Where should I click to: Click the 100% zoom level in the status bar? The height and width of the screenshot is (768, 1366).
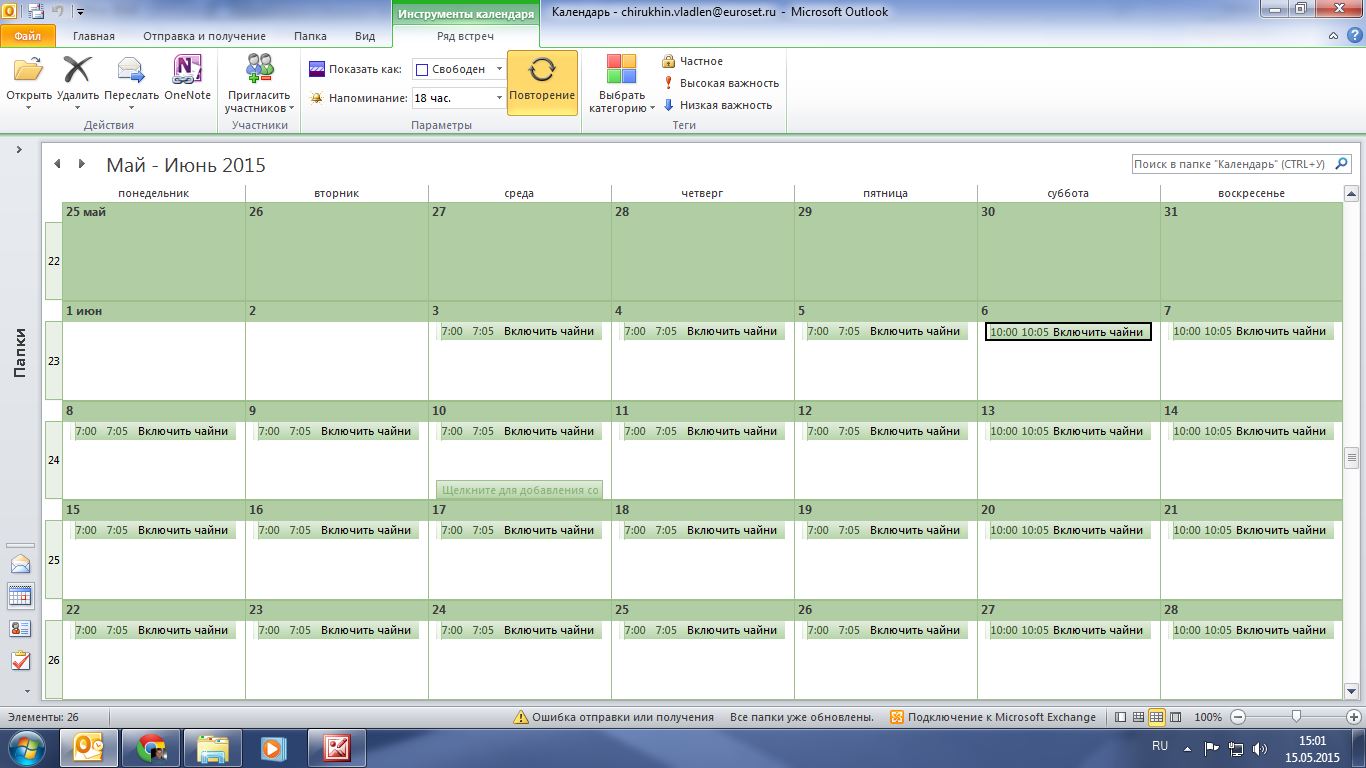1208,717
